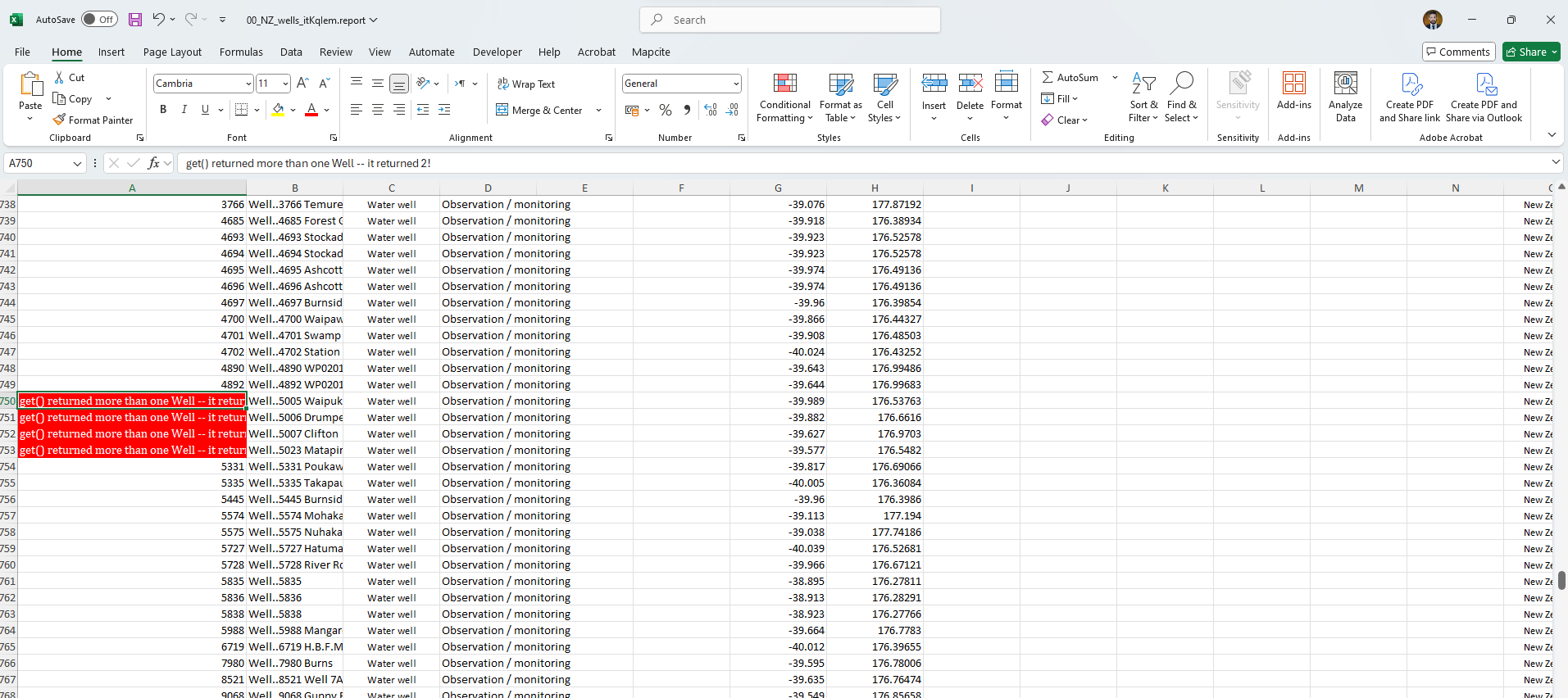Toggle AutoSave switch on

coord(99,20)
